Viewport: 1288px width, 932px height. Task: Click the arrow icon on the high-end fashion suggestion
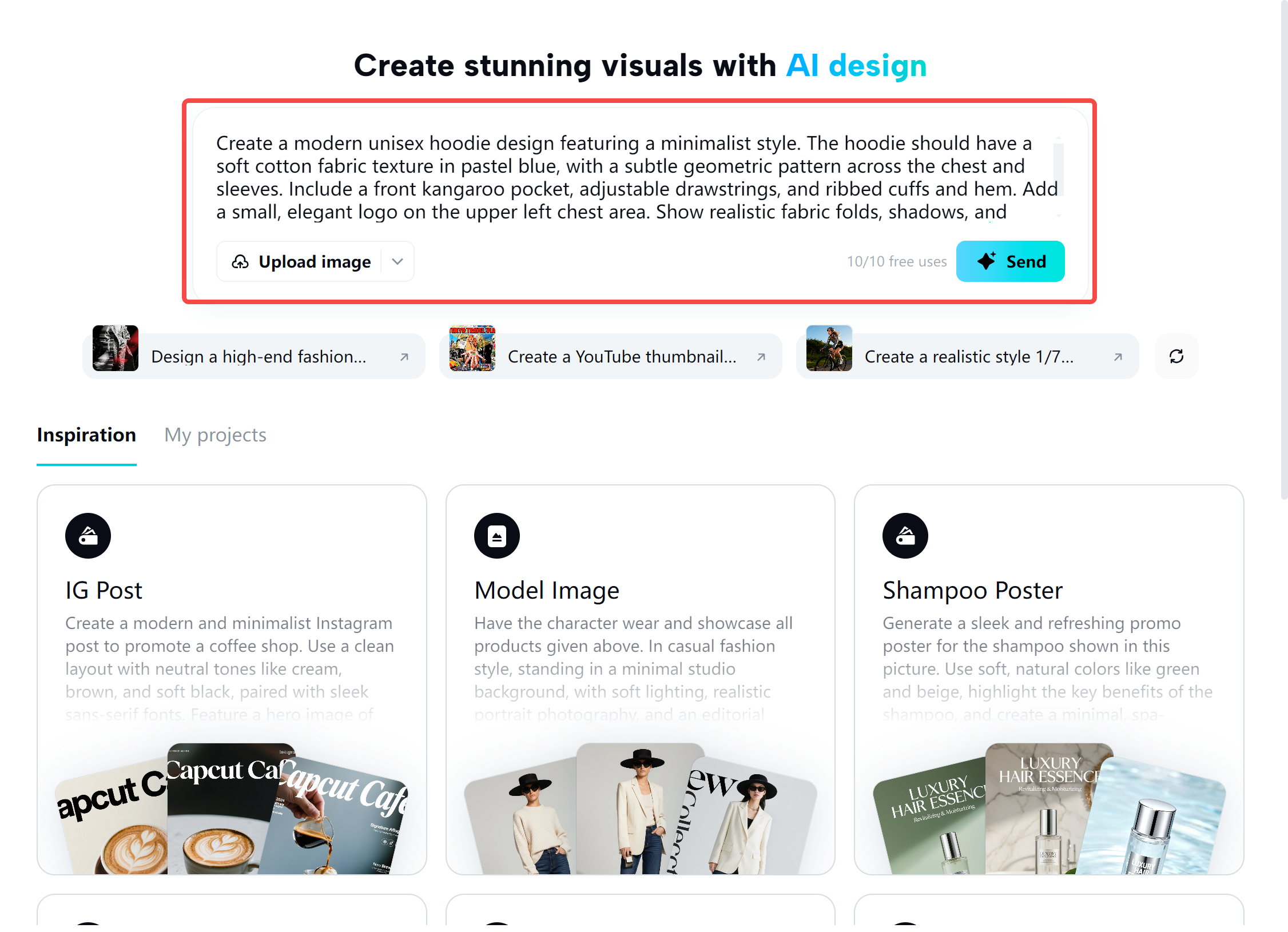point(405,356)
